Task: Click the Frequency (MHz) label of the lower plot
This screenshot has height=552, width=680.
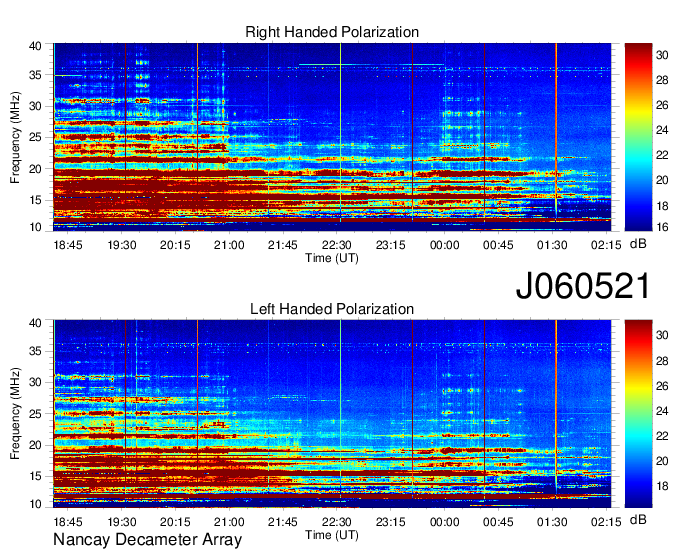Action: pos(15,414)
